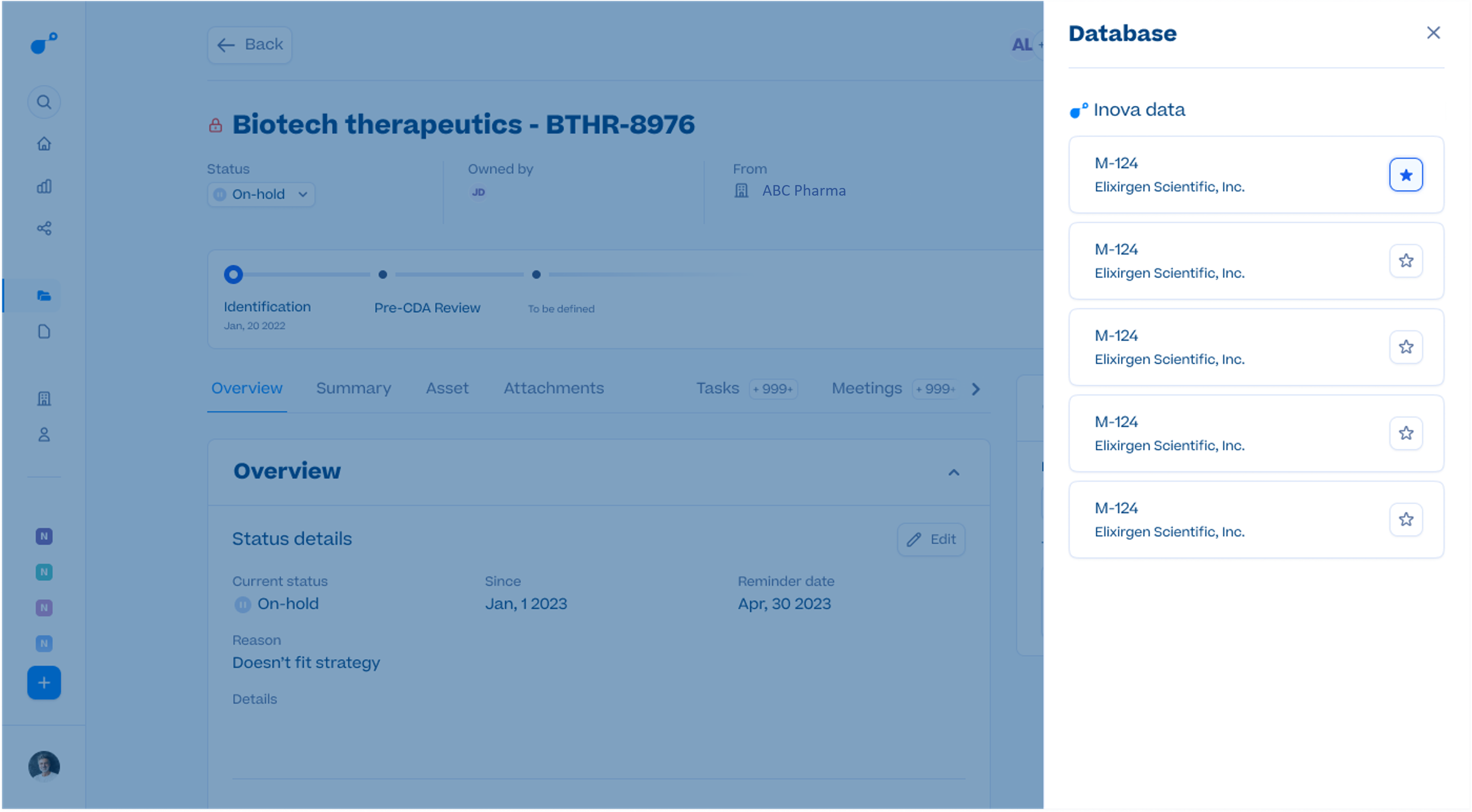Viewport: 1472px width, 812px height.
Task: Go to Home via the house icon
Action: click(x=44, y=144)
